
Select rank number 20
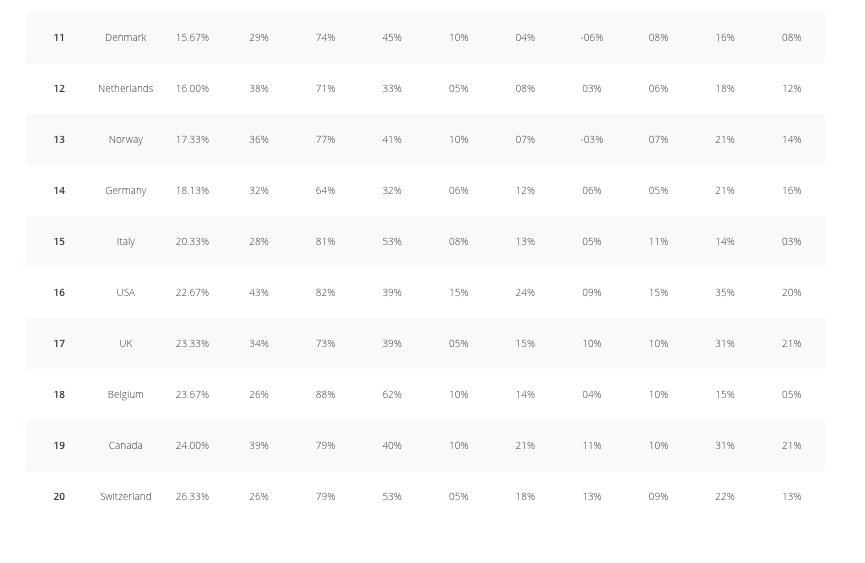pos(59,496)
